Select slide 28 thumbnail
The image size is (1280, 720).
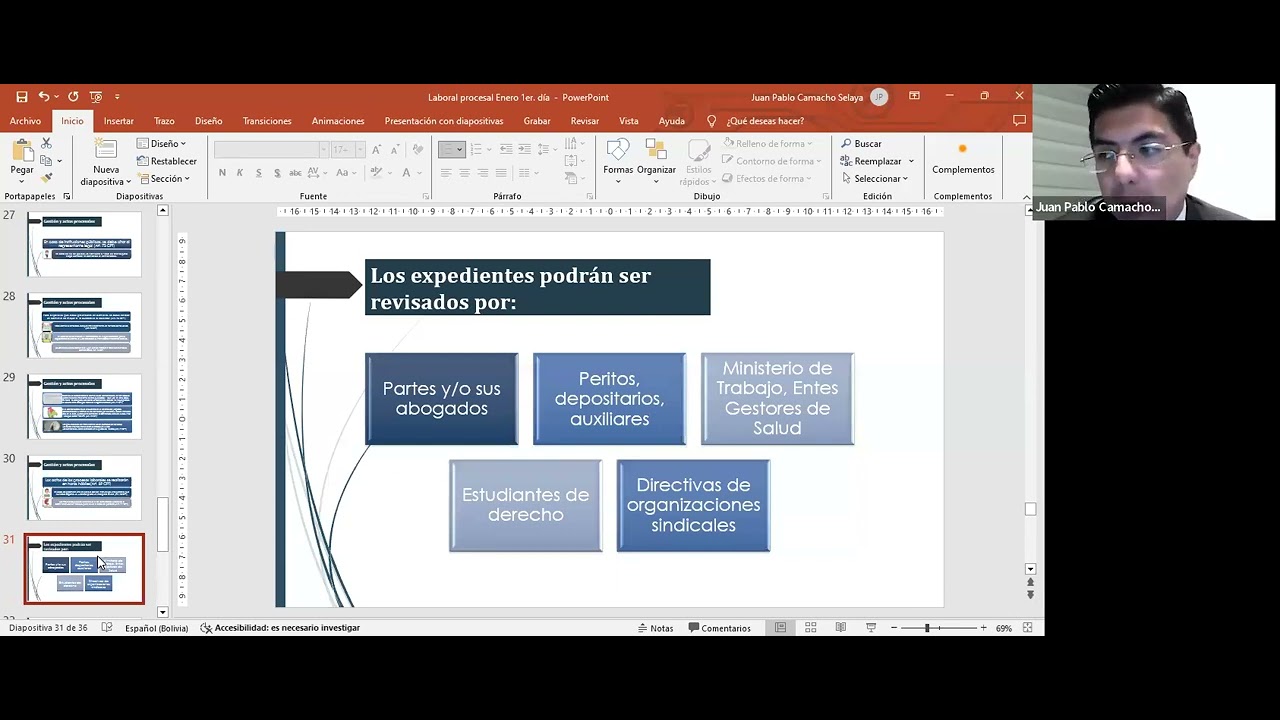point(85,325)
